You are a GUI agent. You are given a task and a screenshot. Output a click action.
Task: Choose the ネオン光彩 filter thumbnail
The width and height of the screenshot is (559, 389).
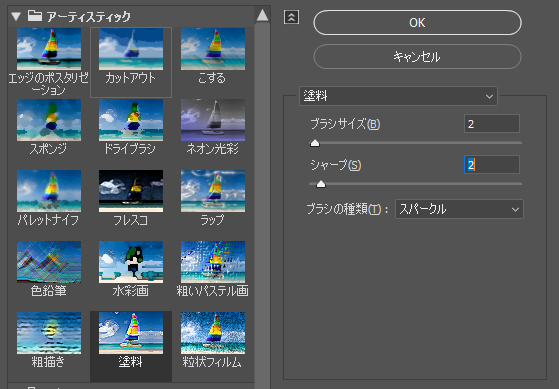point(213,120)
